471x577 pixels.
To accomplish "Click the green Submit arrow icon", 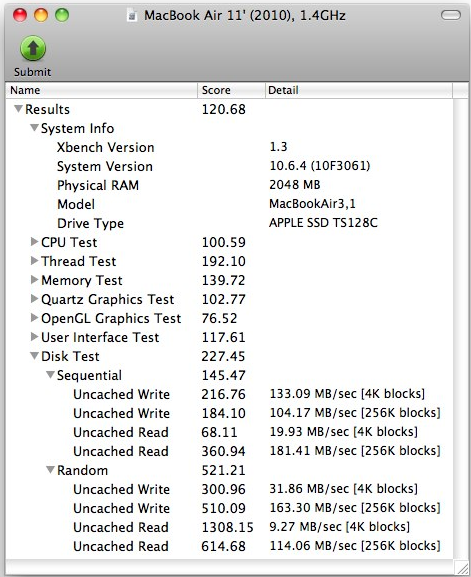I will [x=33, y=48].
